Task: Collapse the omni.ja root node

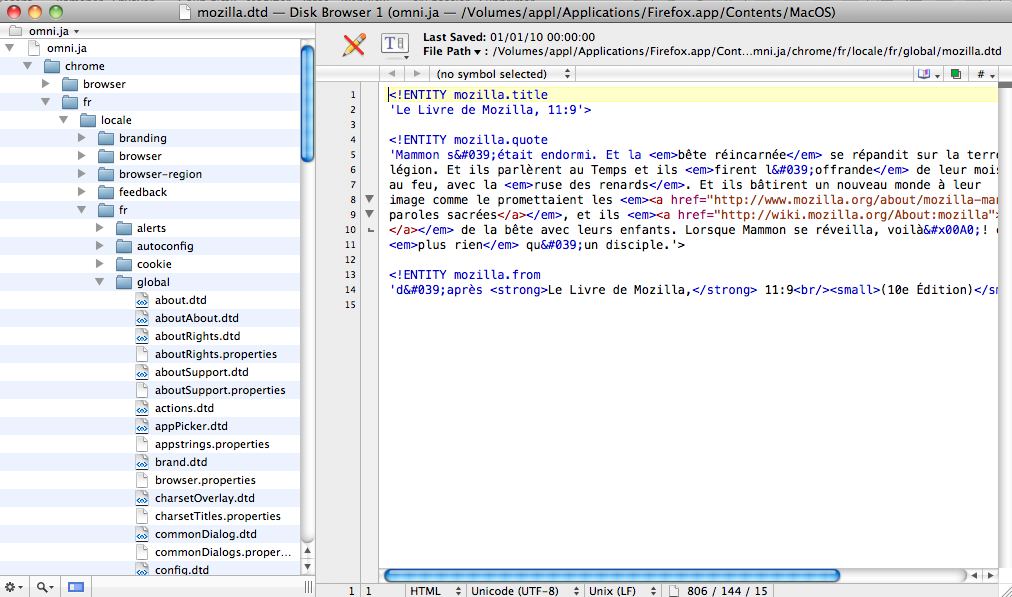Action: (x=10, y=48)
